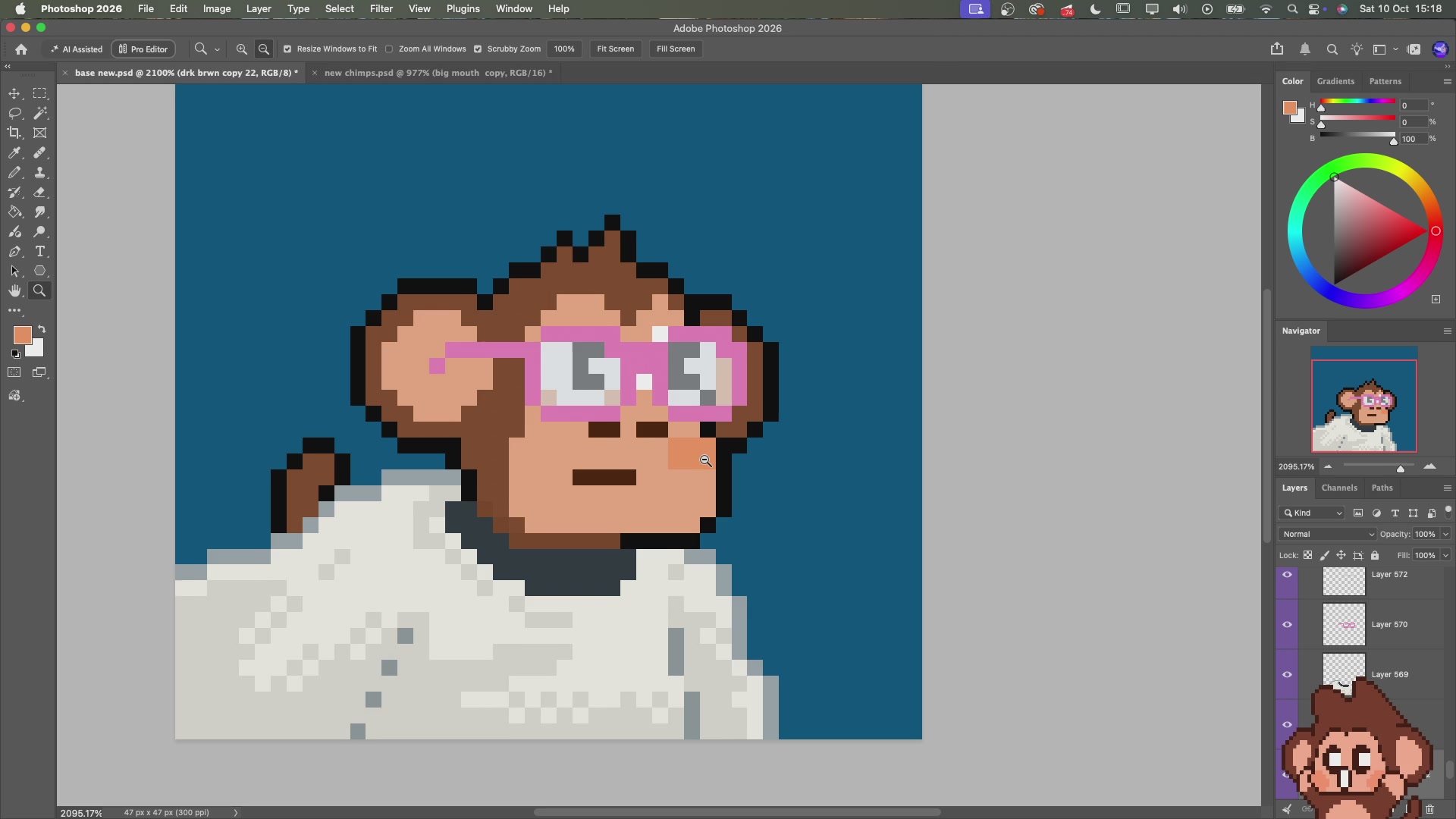Open the Layer menu
The width and height of the screenshot is (1456, 819).
coord(259,9)
